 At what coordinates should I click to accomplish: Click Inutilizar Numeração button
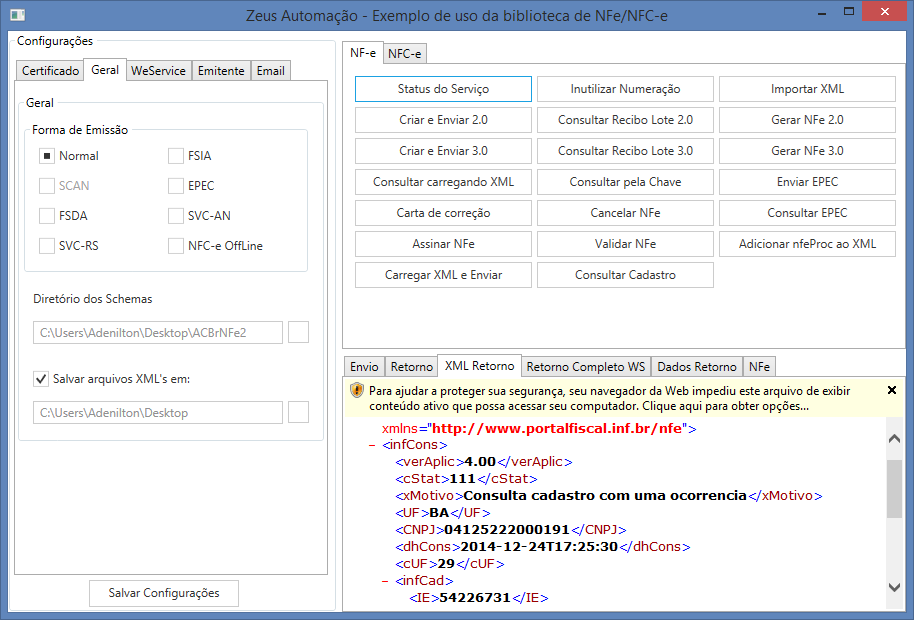click(x=626, y=89)
